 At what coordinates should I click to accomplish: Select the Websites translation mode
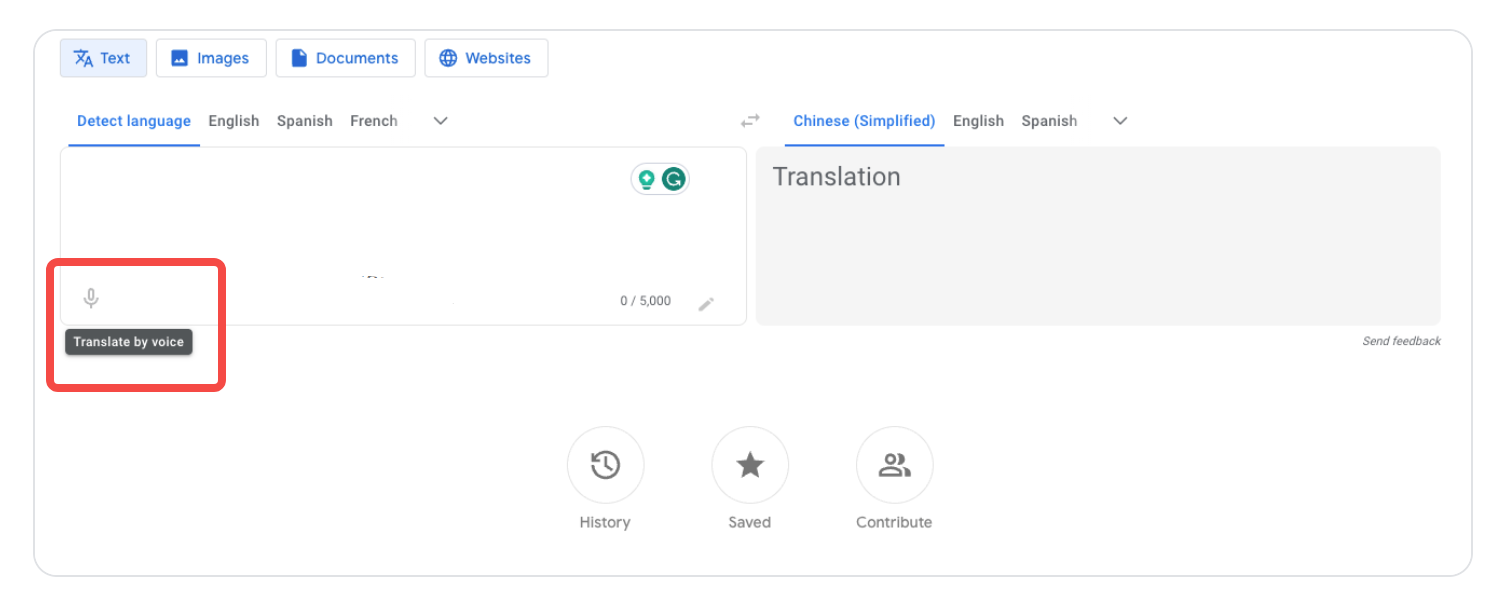[x=486, y=57]
